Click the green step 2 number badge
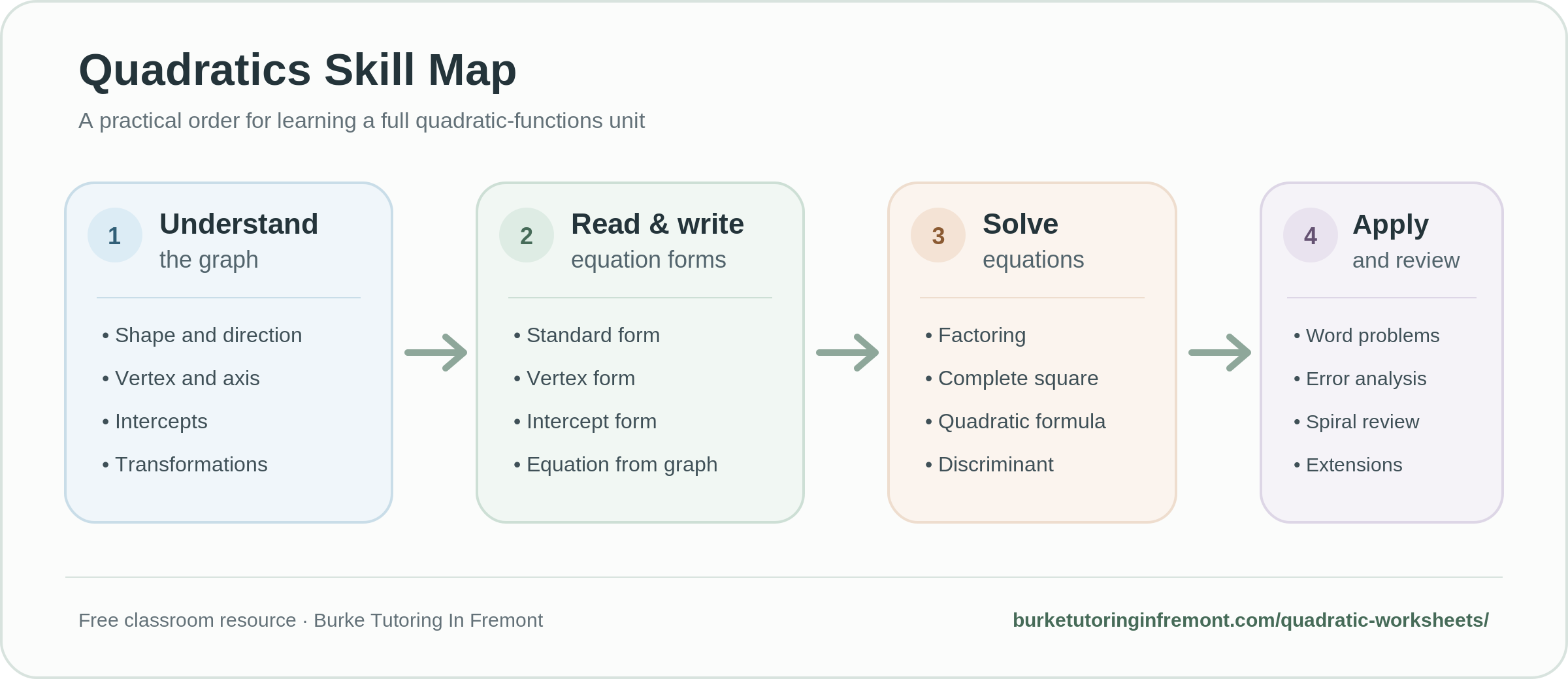 (527, 235)
